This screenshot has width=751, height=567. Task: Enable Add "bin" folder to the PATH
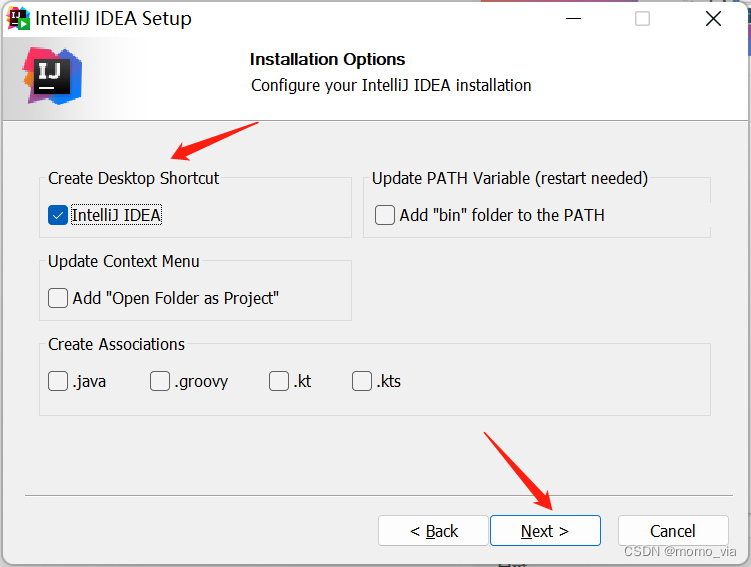tap(385, 215)
